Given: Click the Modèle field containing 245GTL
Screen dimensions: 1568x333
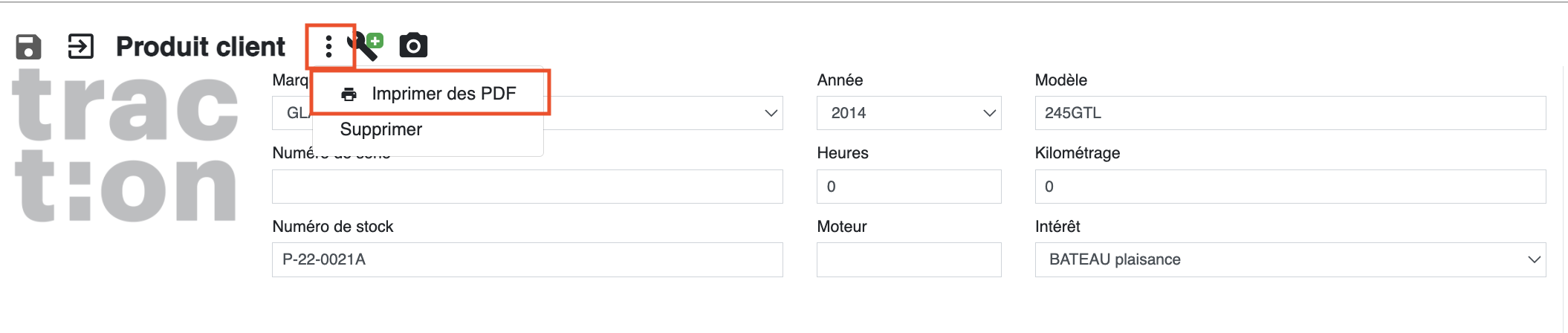Looking at the screenshot, I should (x=1290, y=113).
